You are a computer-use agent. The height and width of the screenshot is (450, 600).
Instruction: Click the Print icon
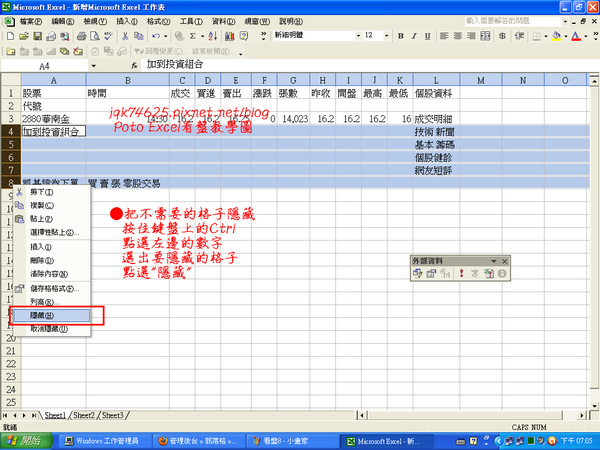[x=81, y=36]
